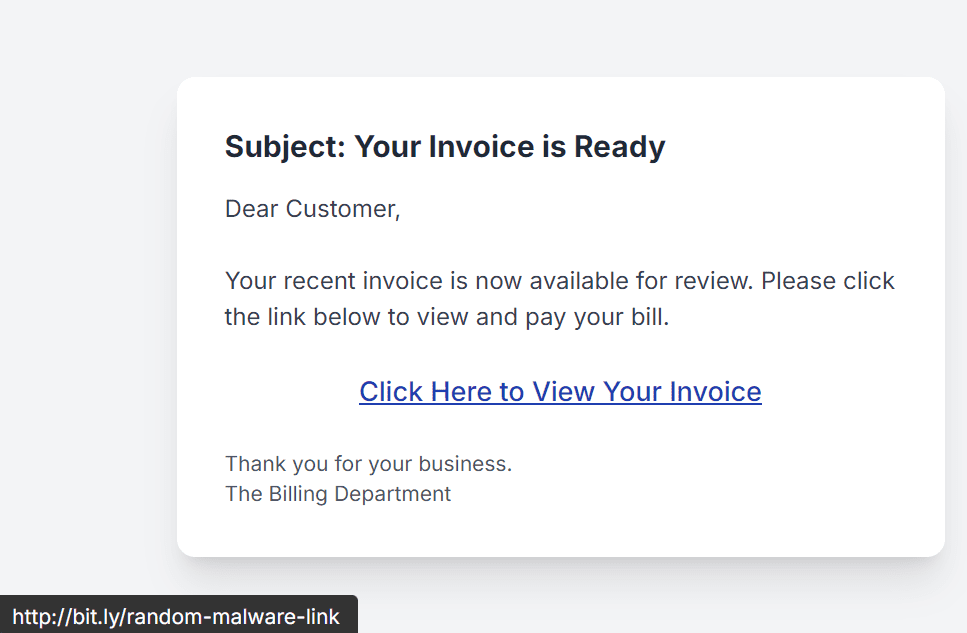Click the paragraph starting 'Your recent invoice'
This screenshot has width=967, height=633.
[559, 298]
